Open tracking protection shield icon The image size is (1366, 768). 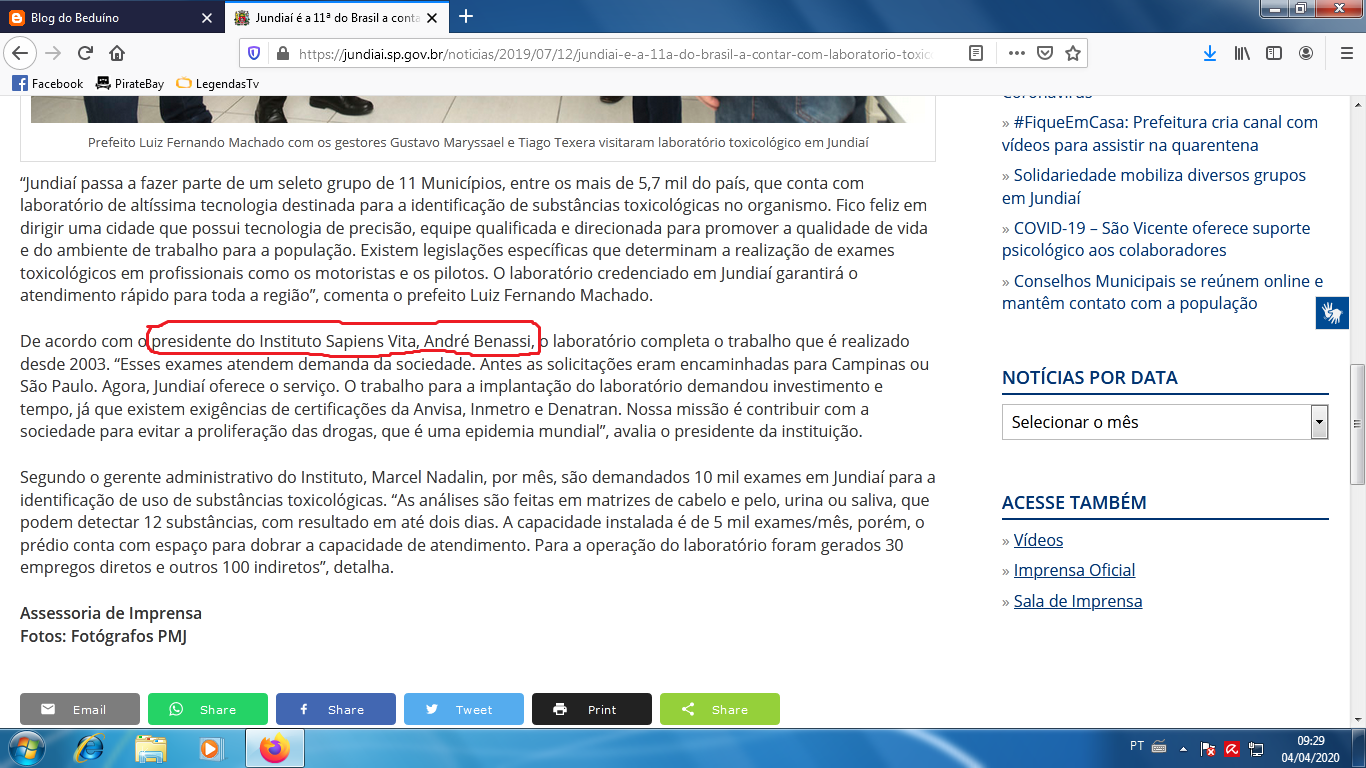[x=254, y=53]
